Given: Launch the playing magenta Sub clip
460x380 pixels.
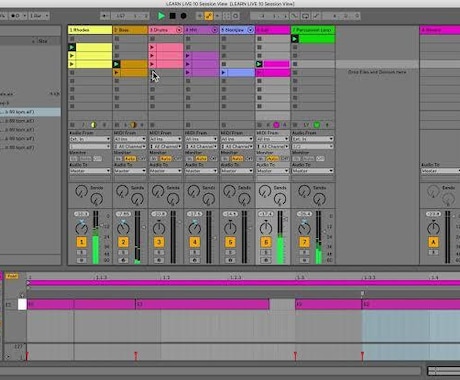Looking at the screenshot, I should tap(259, 64).
